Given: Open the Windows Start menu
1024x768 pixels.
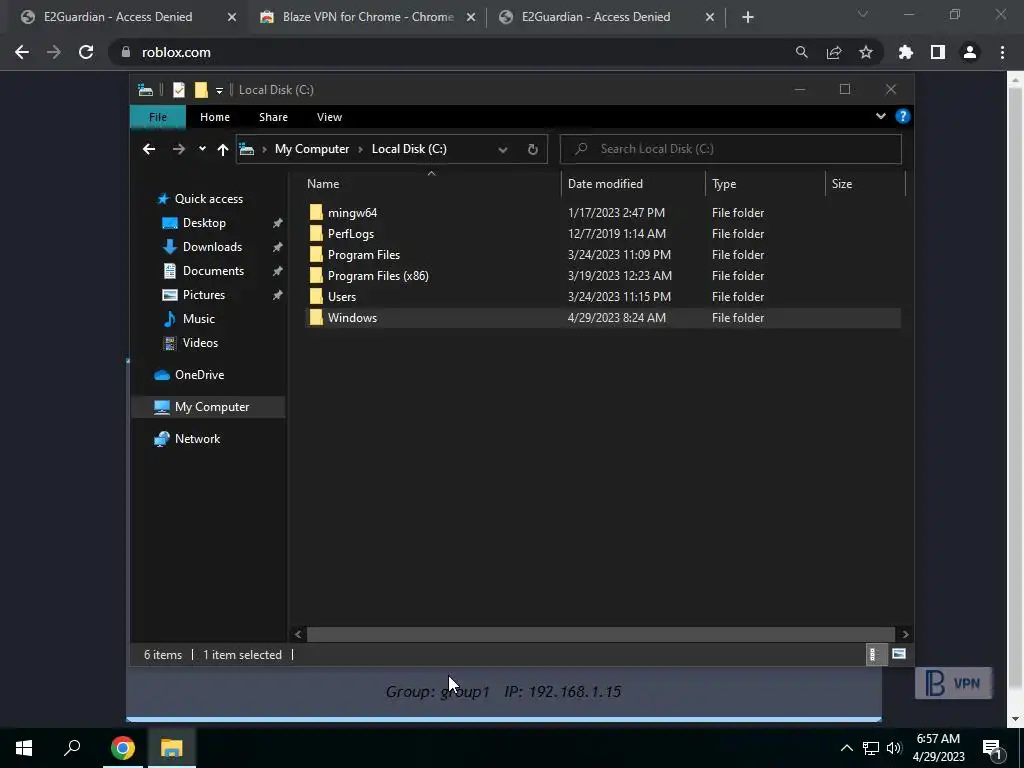Looking at the screenshot, I should click(24, 748).
